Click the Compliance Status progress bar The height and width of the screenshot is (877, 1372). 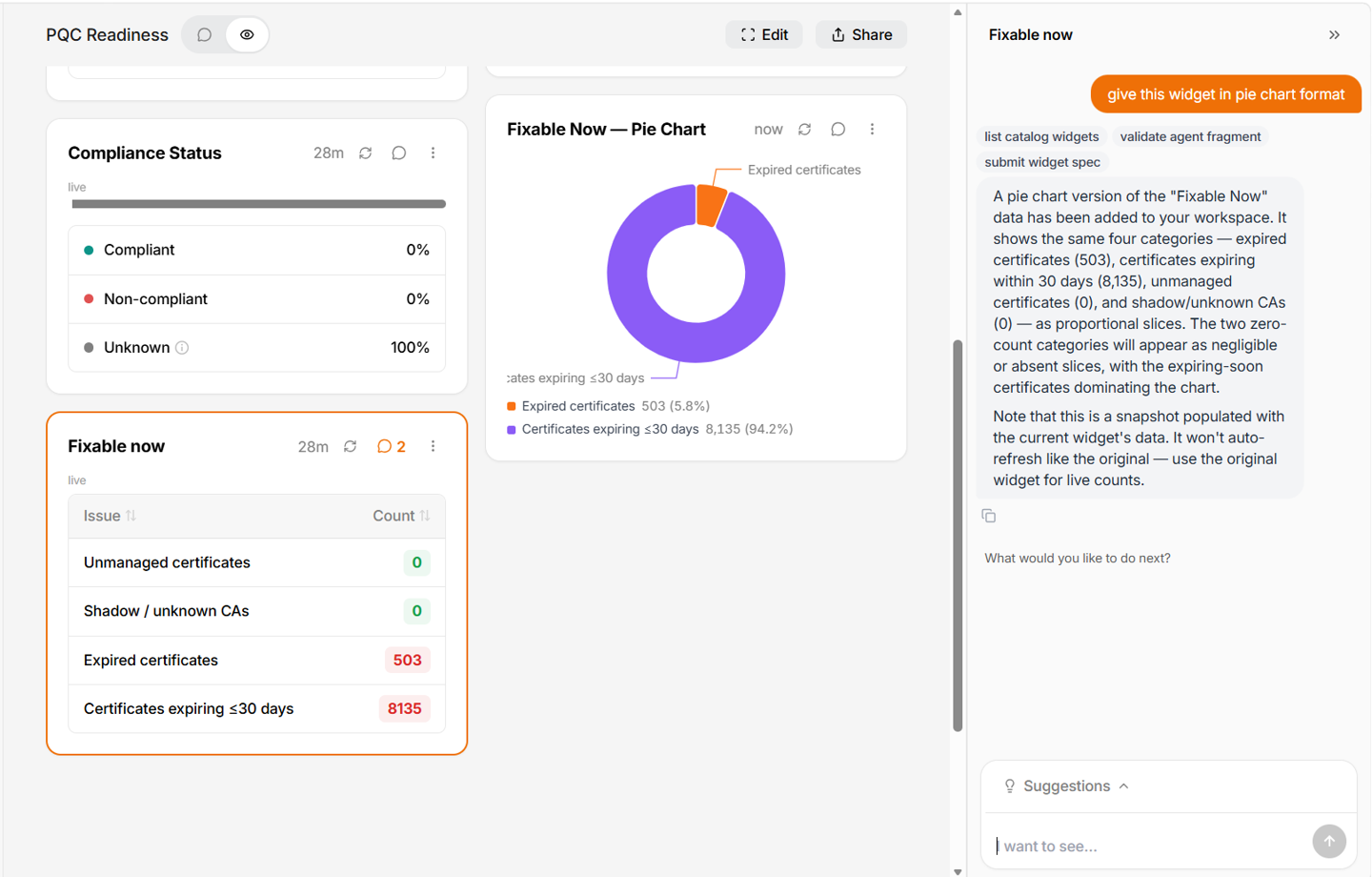coord(258,204)
